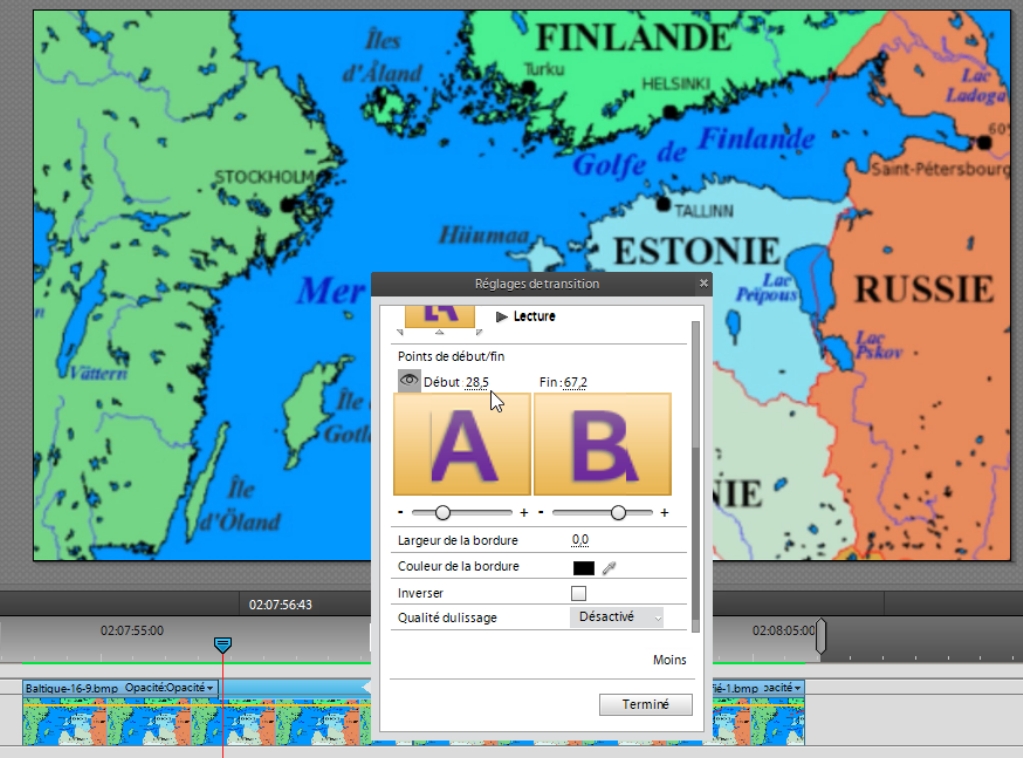Click the blue playhead marker on the timeline
This screenshot has height=758, width=1023.
point(222,644)
